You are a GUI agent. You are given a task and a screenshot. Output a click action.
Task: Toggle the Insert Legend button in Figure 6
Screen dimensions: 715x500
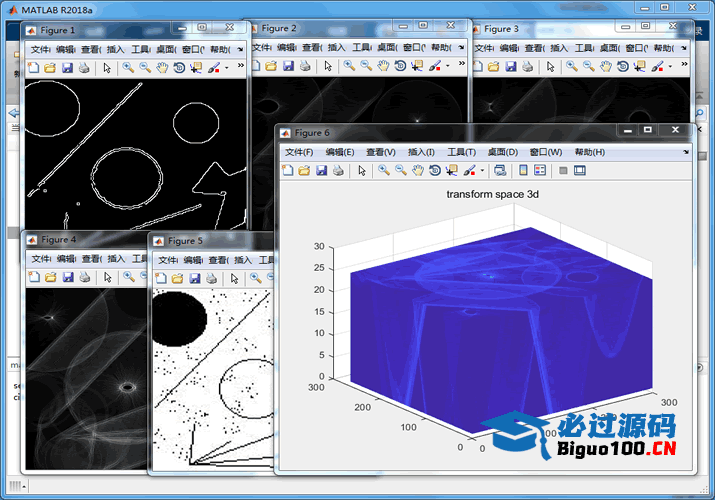coord(540,171)
